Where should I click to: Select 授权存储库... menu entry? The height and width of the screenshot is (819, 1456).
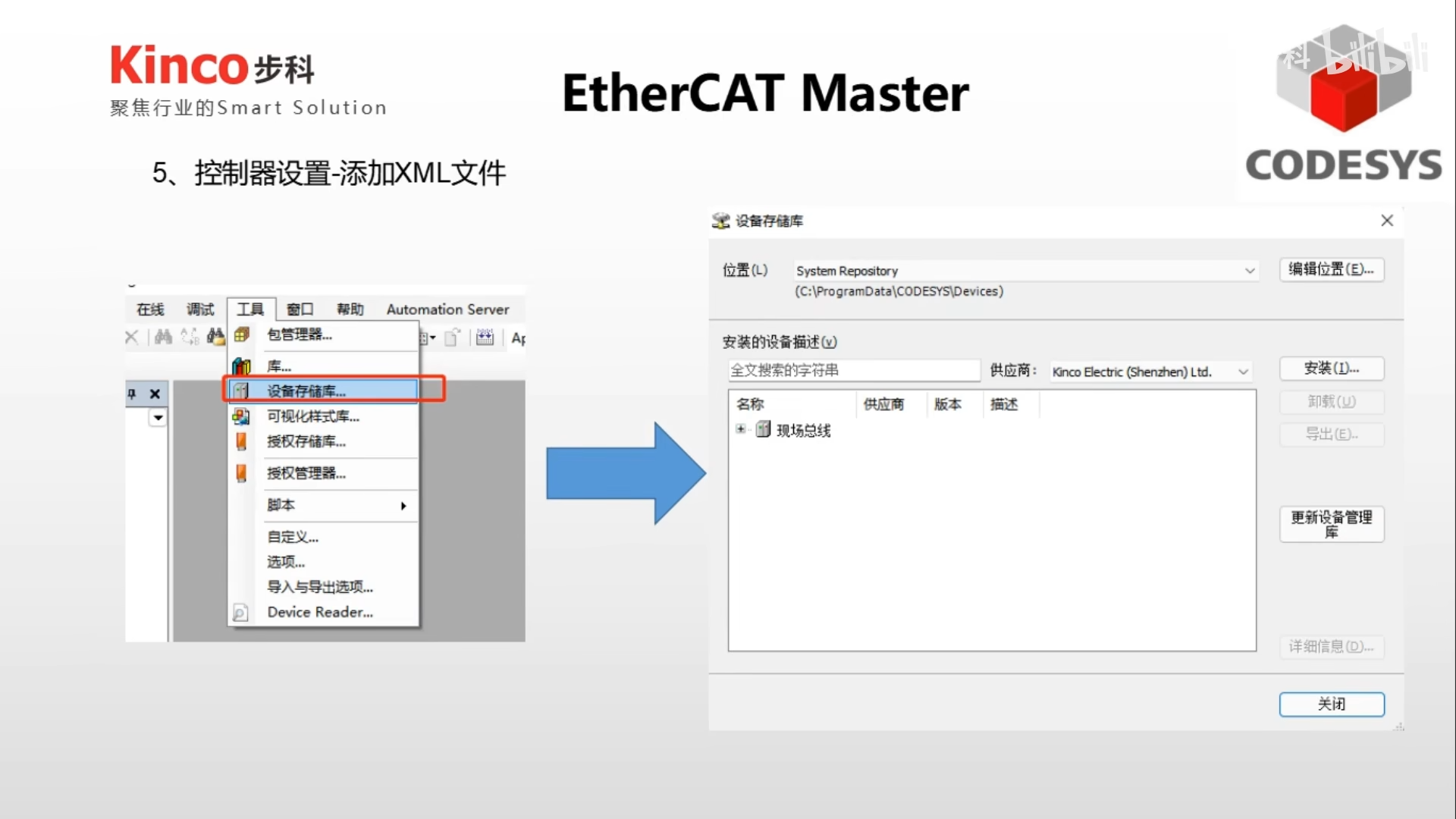(x=324, y=441)
